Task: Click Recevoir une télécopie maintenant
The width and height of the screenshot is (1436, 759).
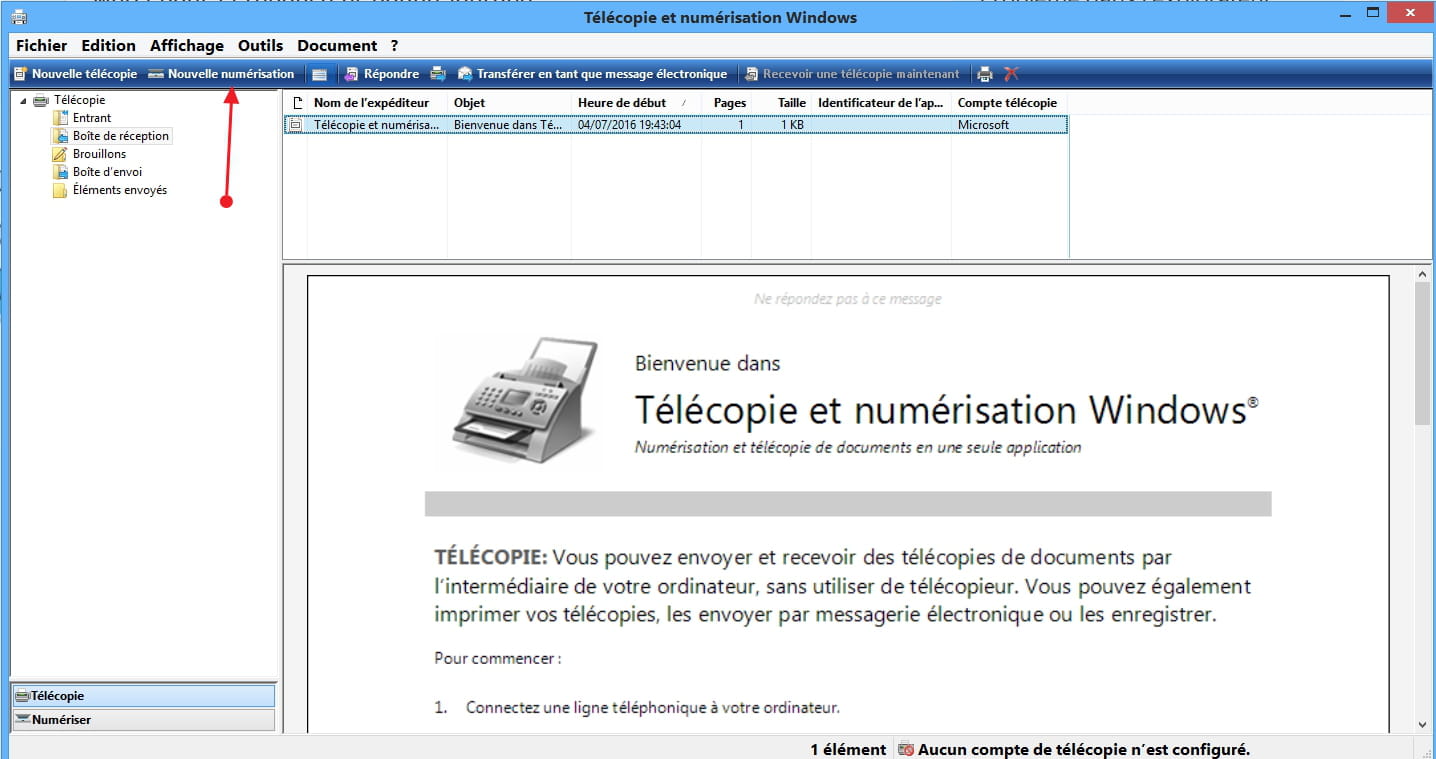Action: click(x=852, y=74)
